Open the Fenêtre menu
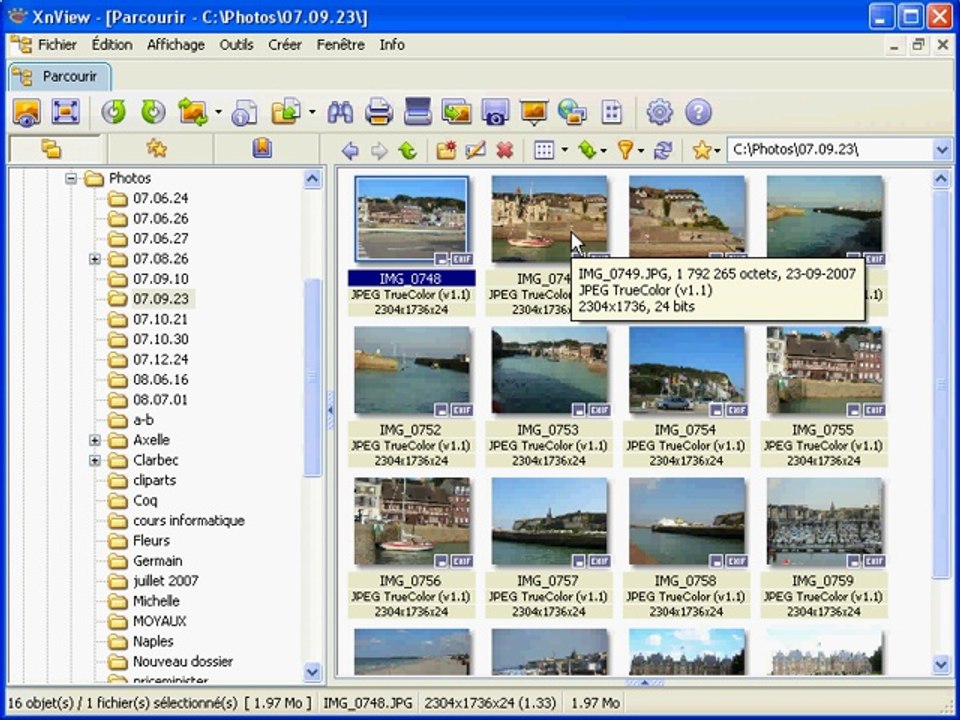The image size is (960, 720). tap(340, 45)
